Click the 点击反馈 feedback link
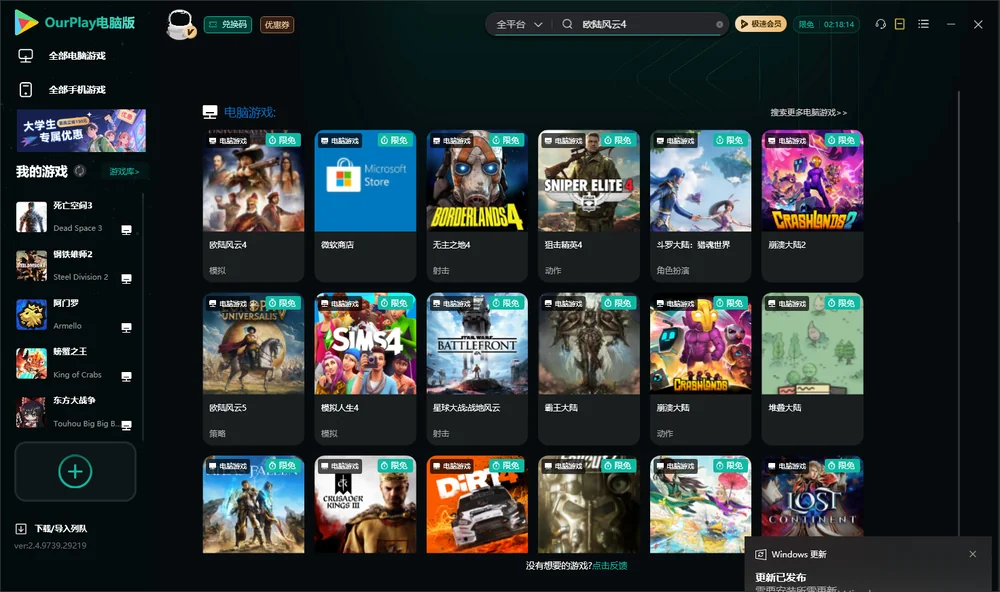1000x592 pixels. pyautogui.click(x=610, y=565)
